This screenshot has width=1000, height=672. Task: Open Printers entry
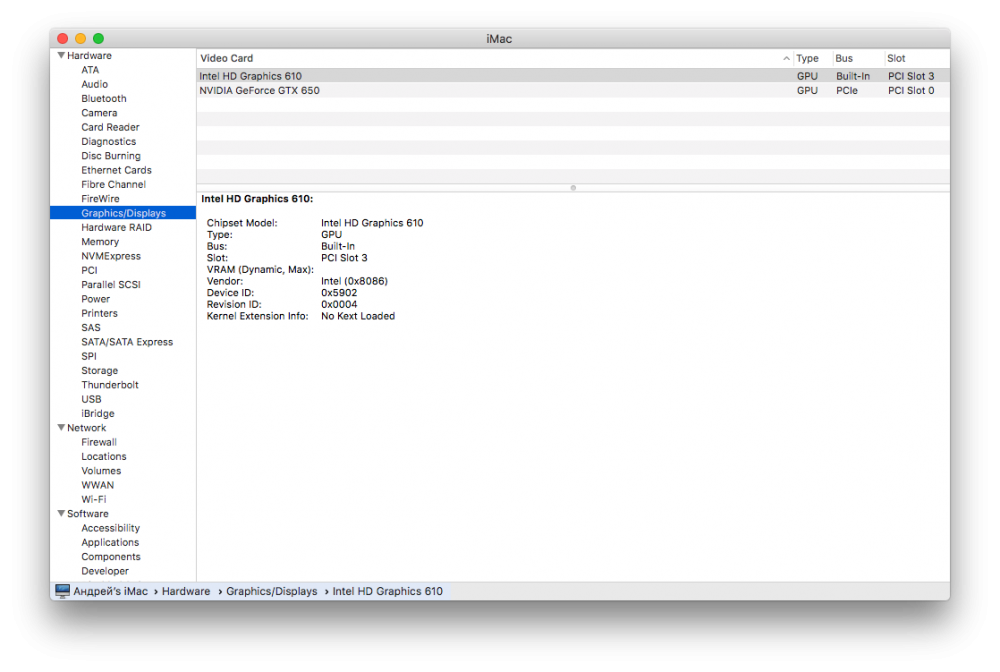pyautogui.click(x=99, y=313)
